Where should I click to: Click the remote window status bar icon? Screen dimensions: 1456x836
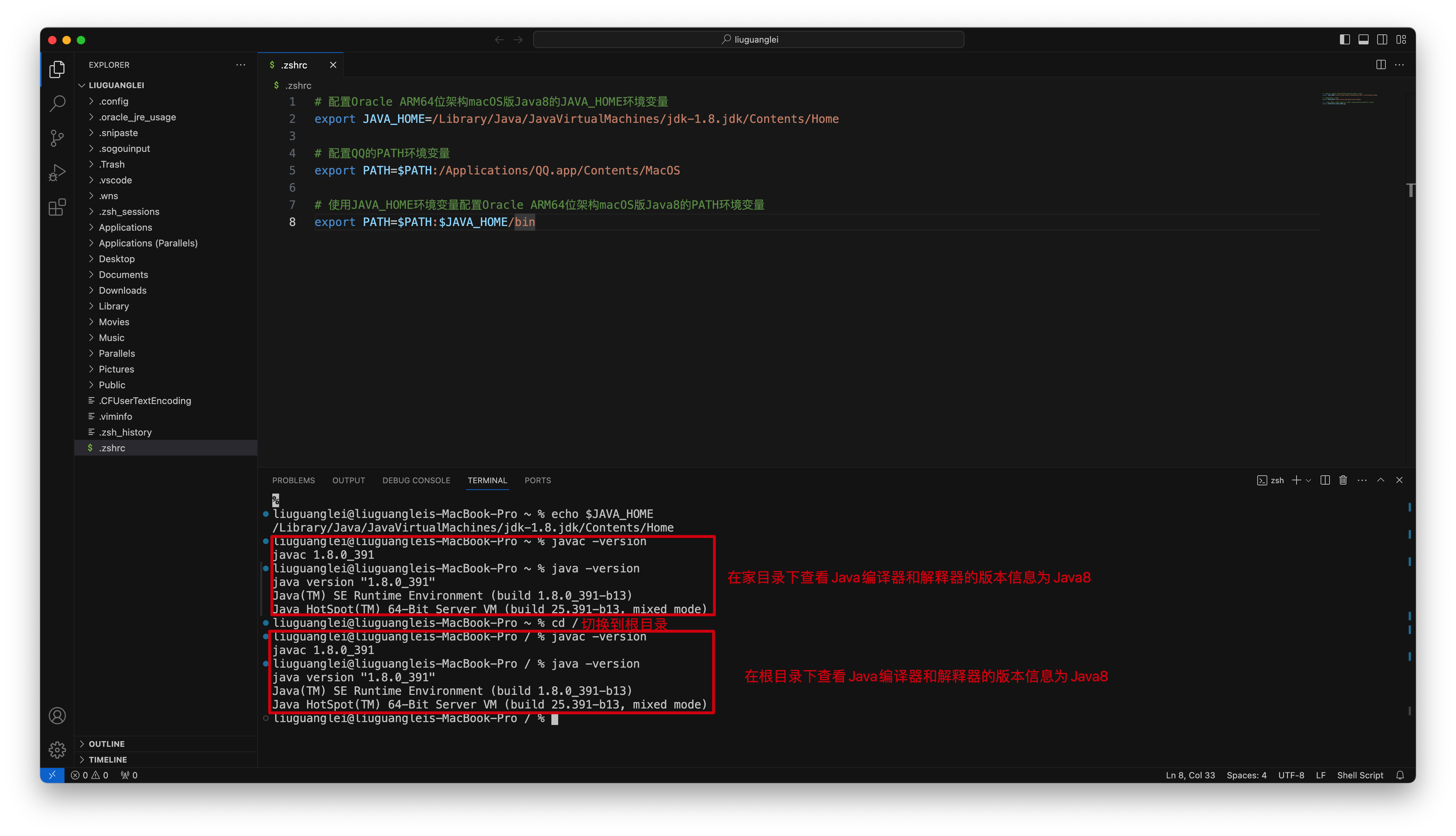pos(52,775)
